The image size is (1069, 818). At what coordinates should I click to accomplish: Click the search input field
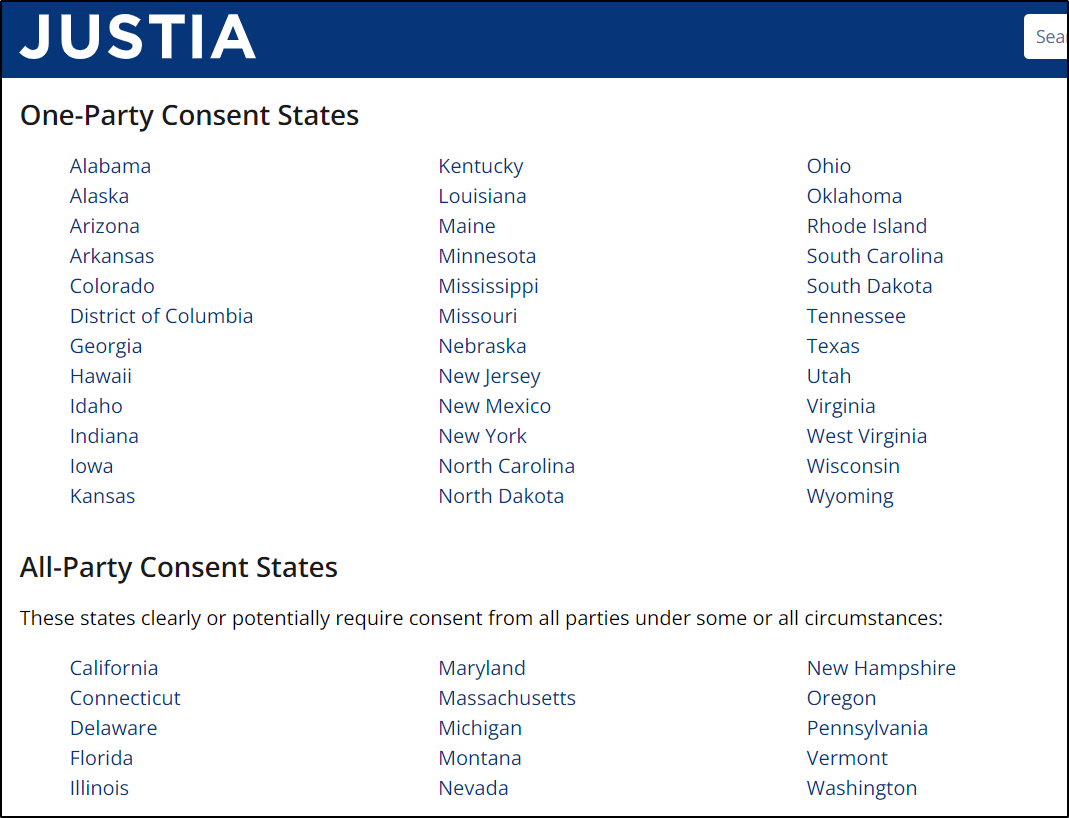coord(1046,37)
